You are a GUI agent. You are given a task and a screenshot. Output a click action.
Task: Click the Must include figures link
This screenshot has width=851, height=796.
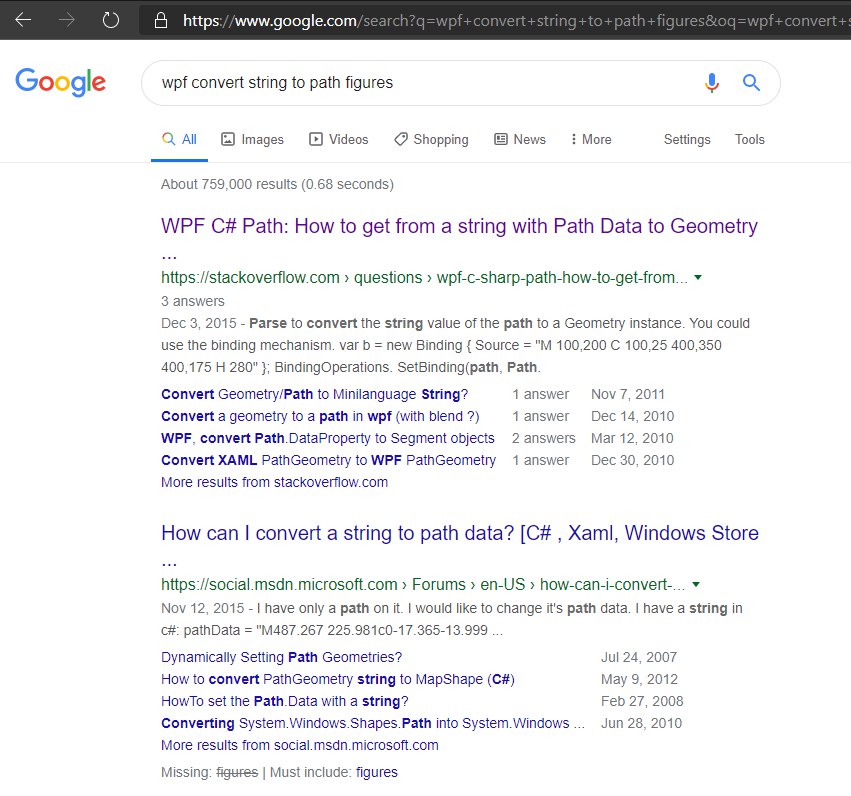377,772
